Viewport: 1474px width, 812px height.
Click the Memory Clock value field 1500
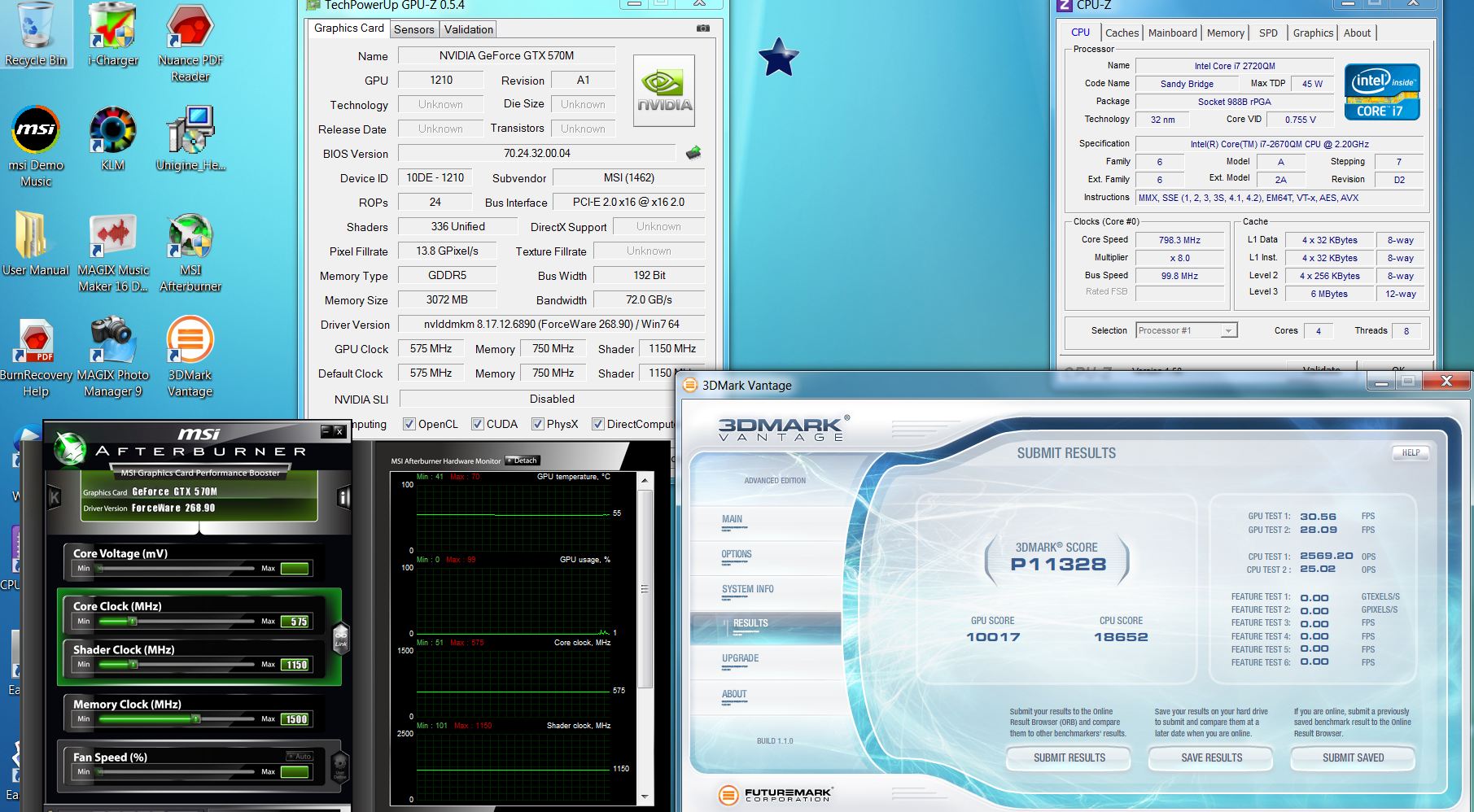coord(295,718)
